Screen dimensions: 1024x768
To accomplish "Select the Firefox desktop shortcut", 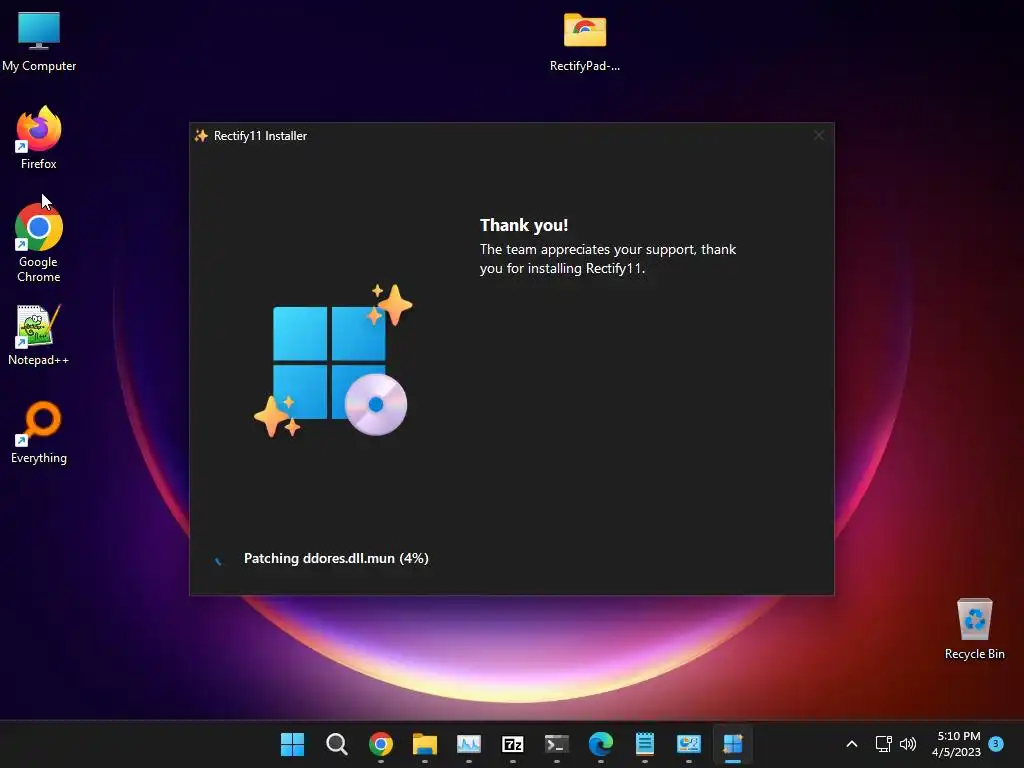I will pyautogui.click(x=39, y=138).
